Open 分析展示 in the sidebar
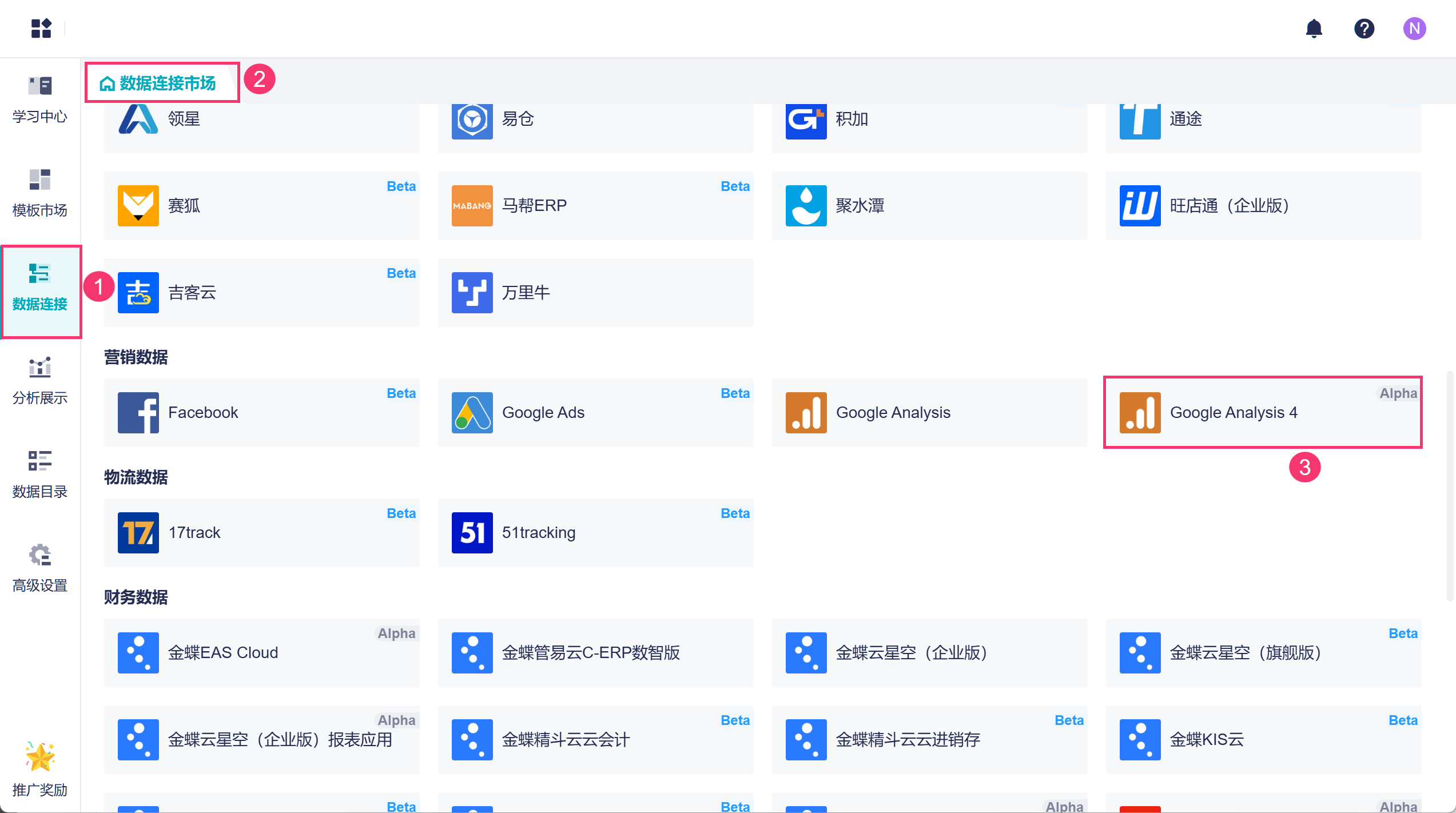Image resolution: width=1456 pixels, height=813 pixels. [x=40, y=381]
